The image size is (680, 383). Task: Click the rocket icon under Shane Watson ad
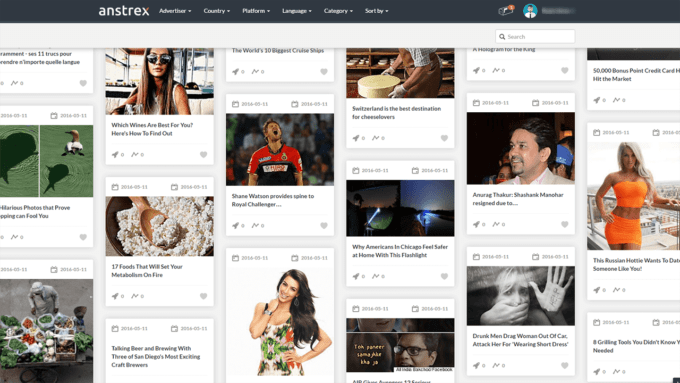(x=235, y=226)
